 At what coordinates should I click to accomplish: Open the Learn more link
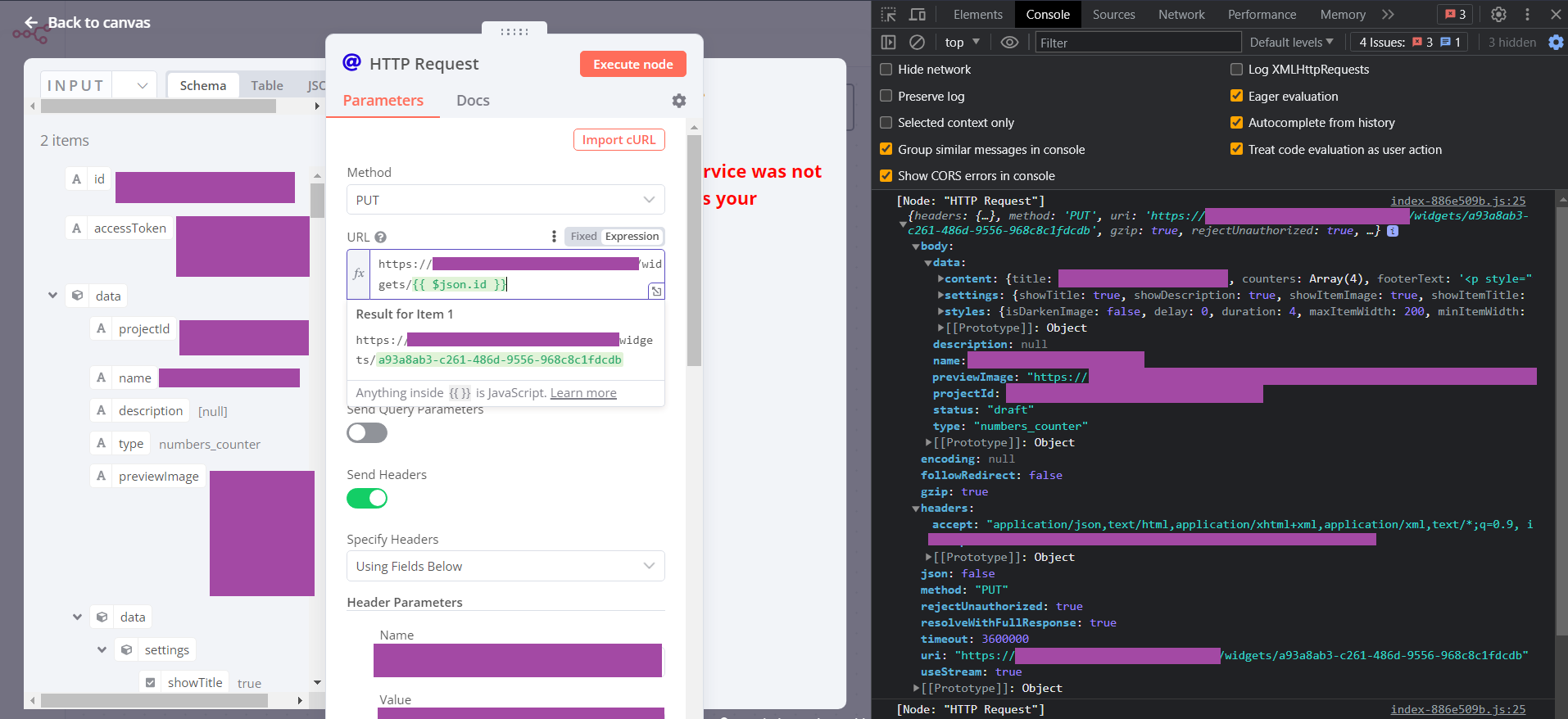(583, 393)
